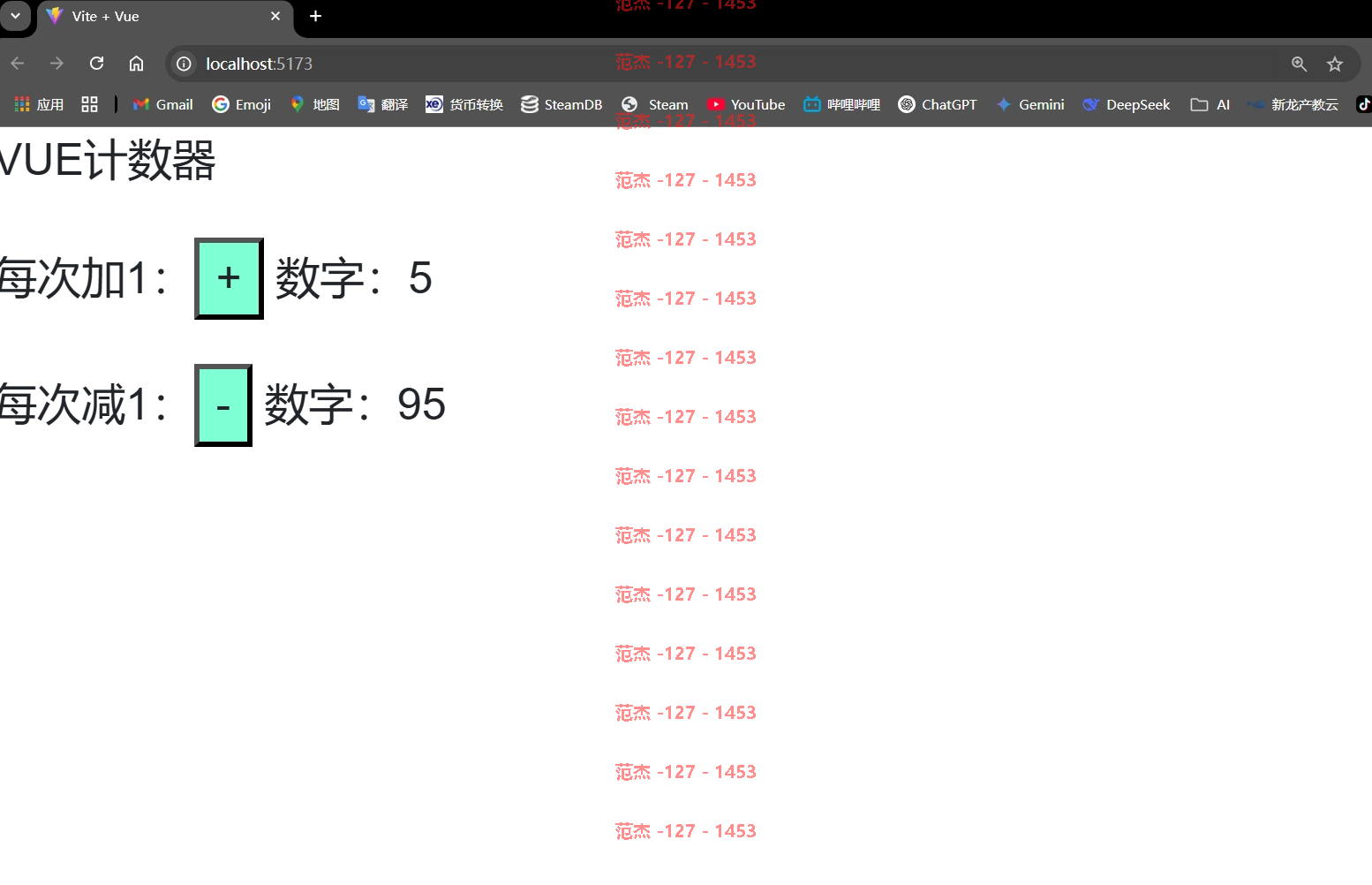The image size is (1372, 885).
Task: Click the 数字: 5 counter value
Action: click(354, 279)
